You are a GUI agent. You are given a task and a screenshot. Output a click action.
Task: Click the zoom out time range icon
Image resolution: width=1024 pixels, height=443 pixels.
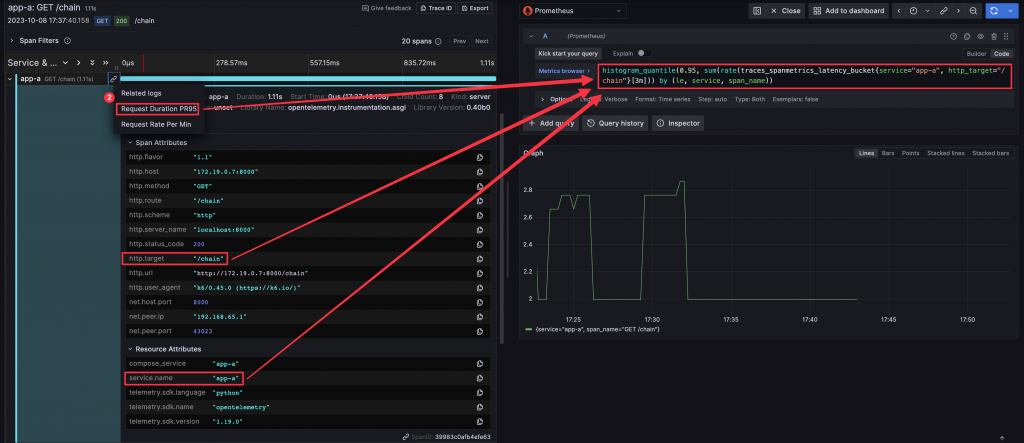(x=973, y=11)
